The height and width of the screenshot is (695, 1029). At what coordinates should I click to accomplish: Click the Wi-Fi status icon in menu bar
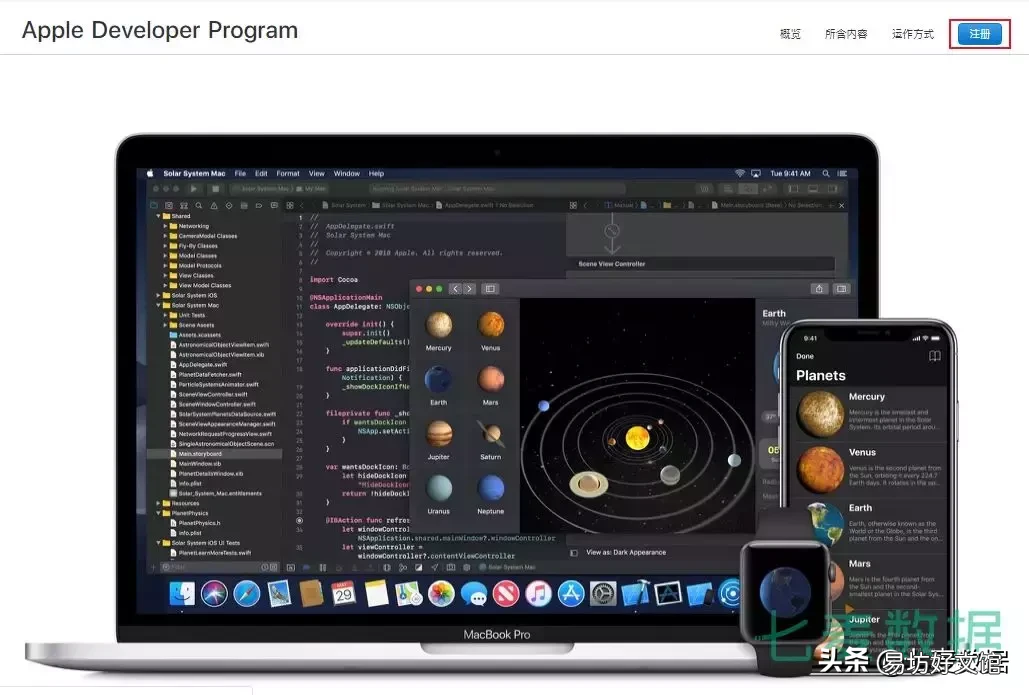740,173
